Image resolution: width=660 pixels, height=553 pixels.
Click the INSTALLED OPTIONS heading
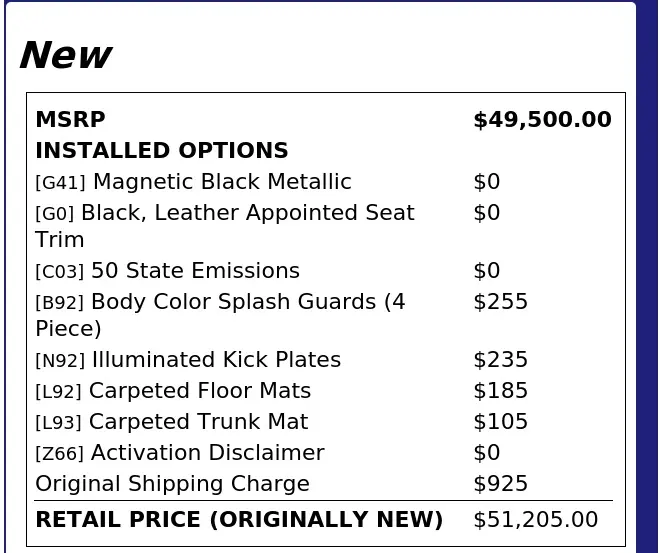pyautogui.click(x=162, y=151)
